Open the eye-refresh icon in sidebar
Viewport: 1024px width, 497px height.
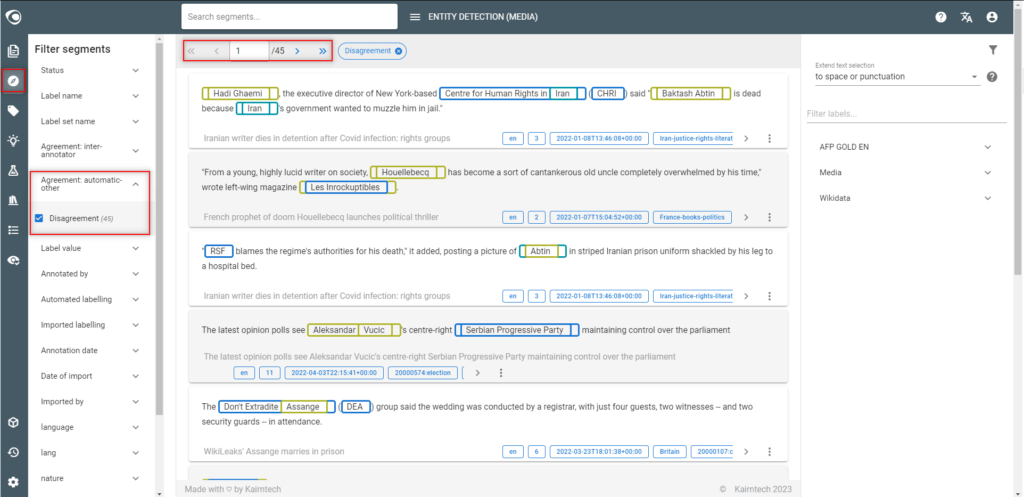13,260
